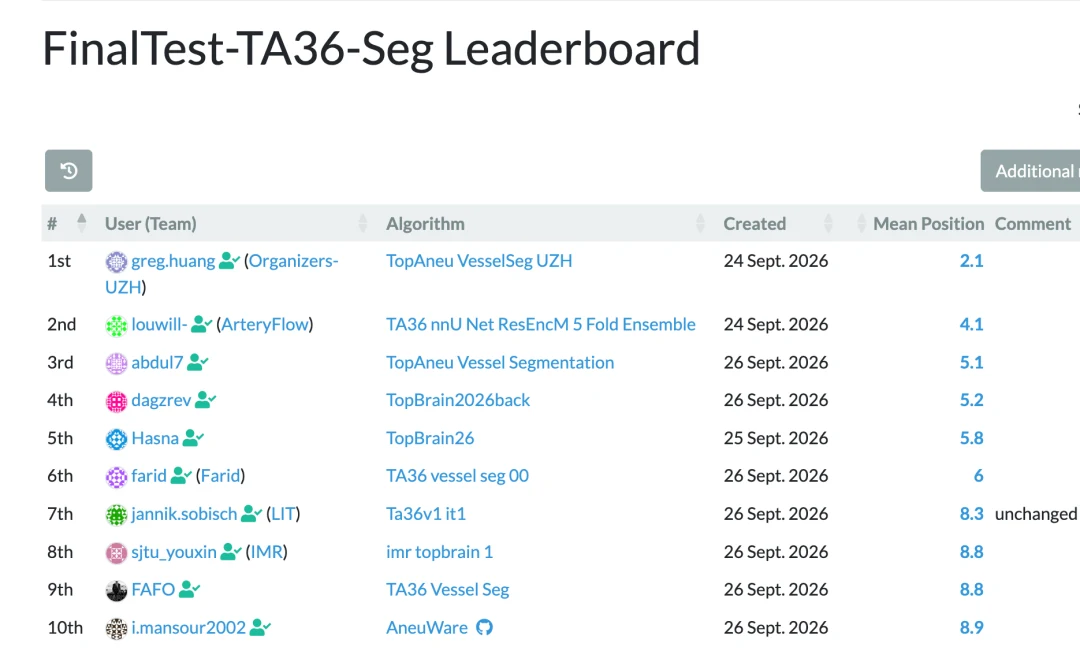
Task: Click sjtu_youxin's avatar icon
Action: pyautogui.click(x=116, y=552)
